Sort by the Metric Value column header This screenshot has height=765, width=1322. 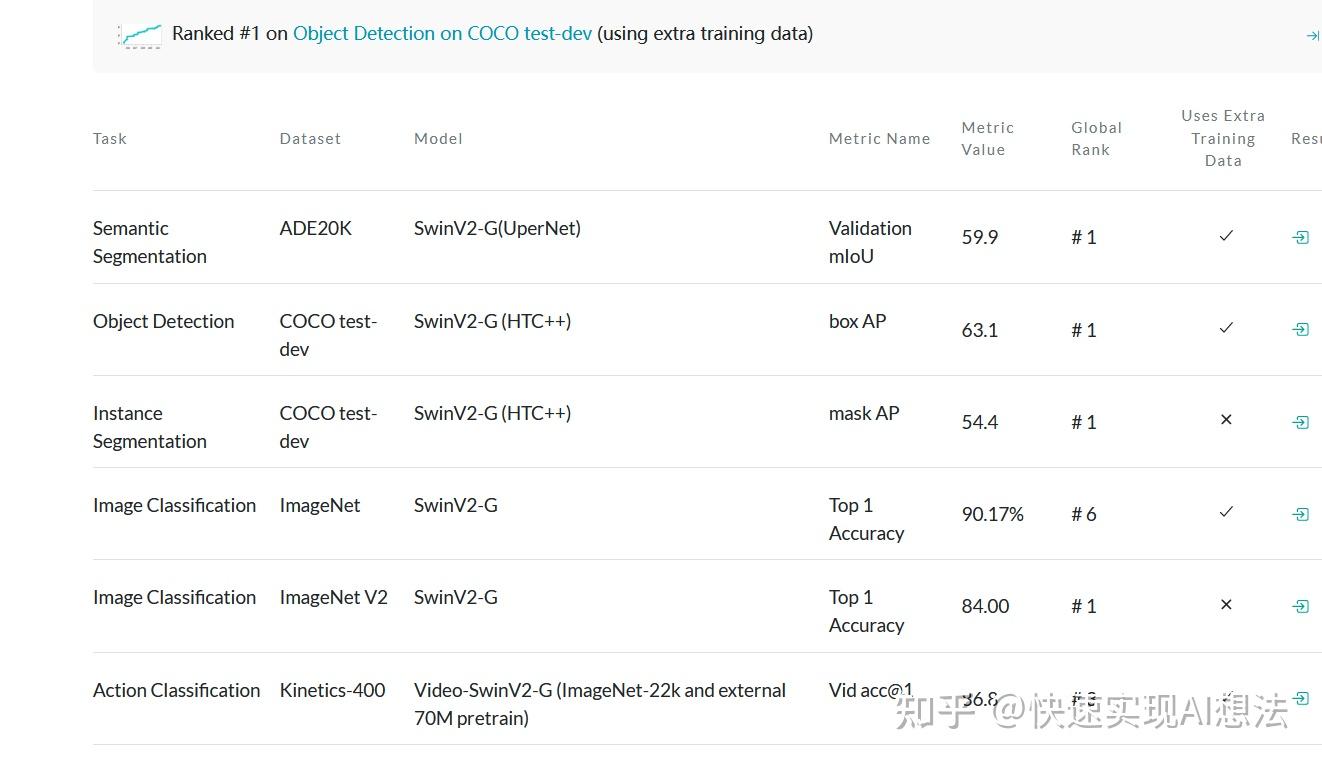[x=988, y=138]
